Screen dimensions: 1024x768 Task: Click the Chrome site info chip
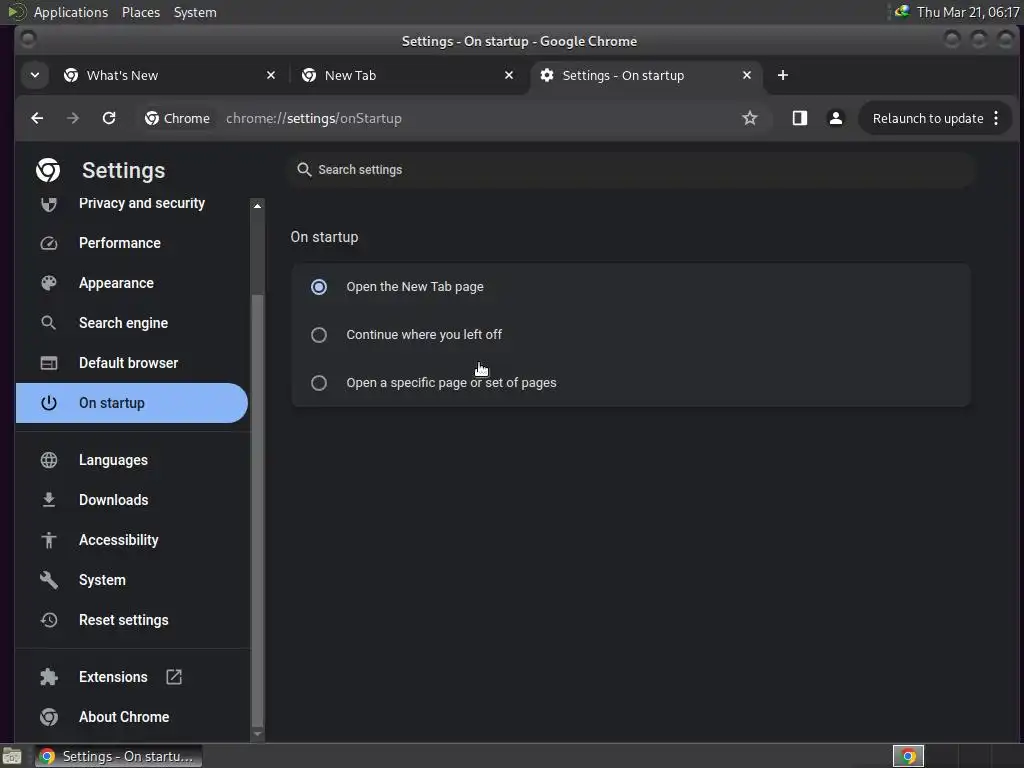178,118
